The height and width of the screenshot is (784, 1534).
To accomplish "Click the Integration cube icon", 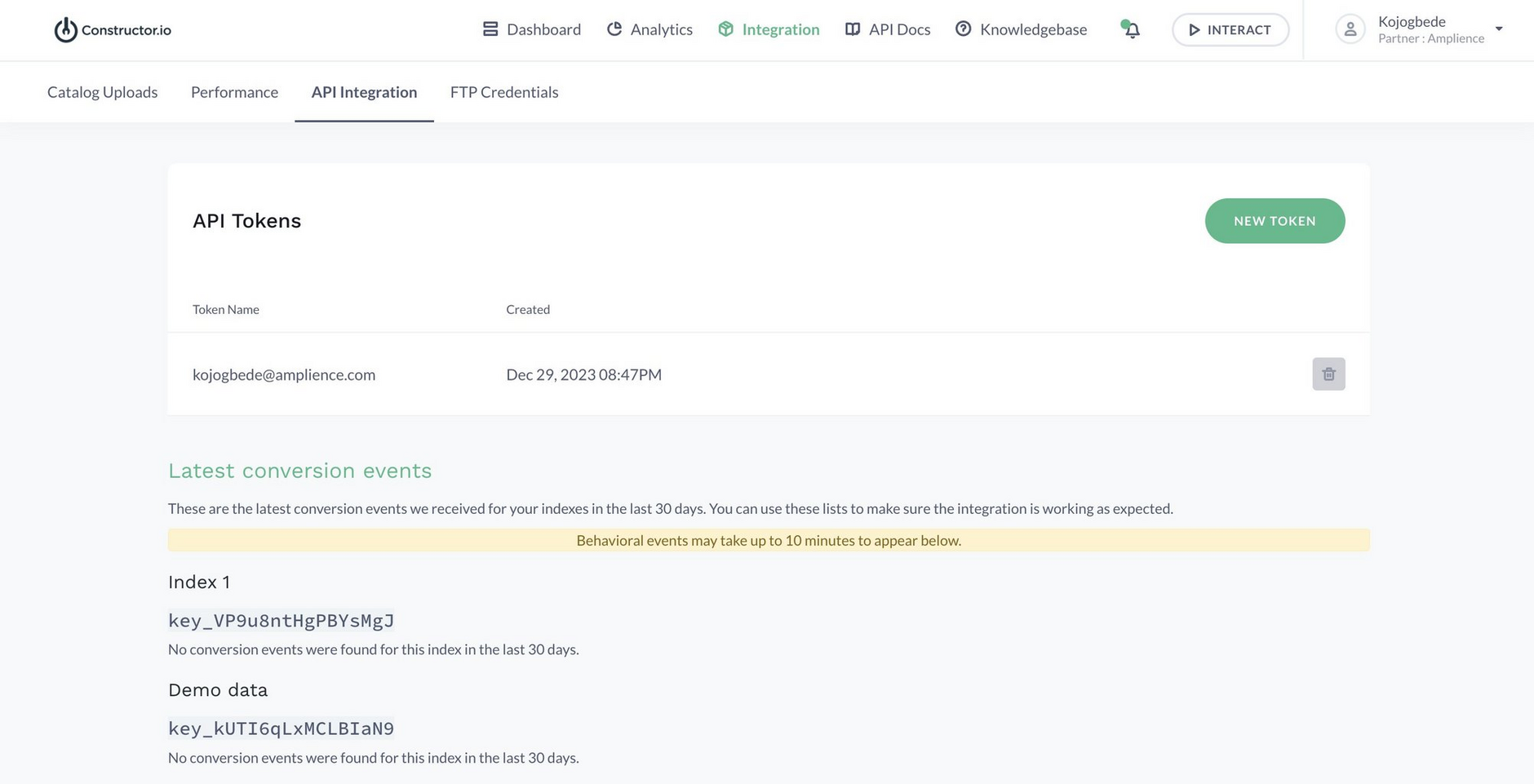I will click(x=725, y=29).
